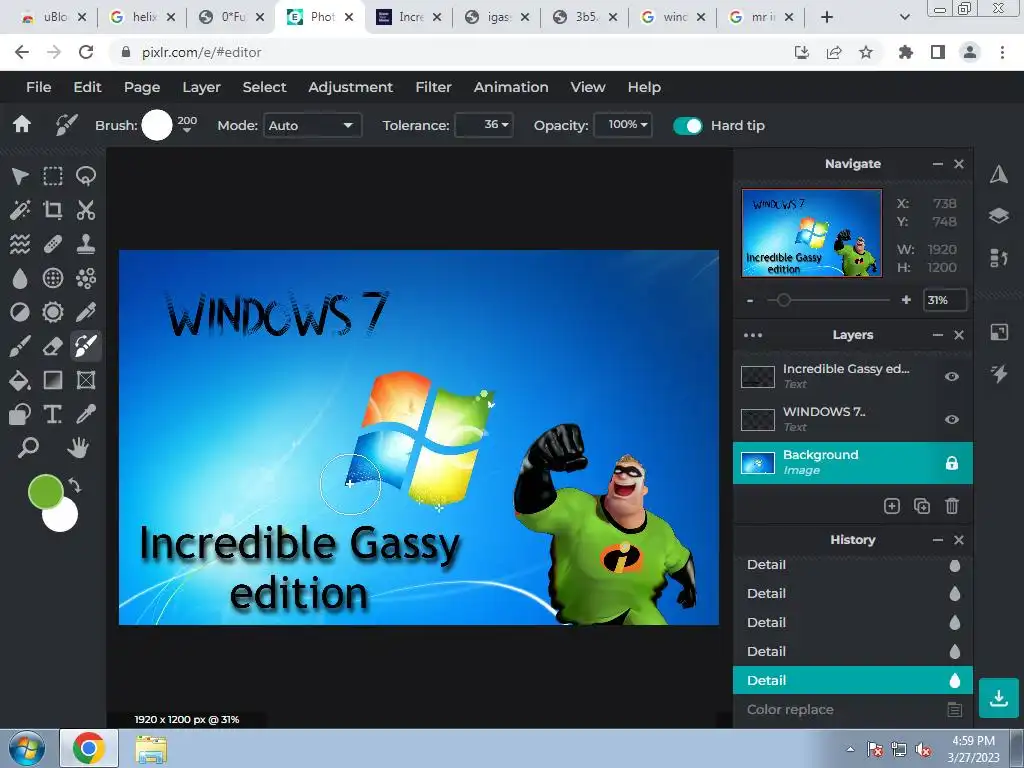This screenshot has width=1024, height=768.
Task: Open the Tolerance value dropdown
Action: [x=484, y=125]
